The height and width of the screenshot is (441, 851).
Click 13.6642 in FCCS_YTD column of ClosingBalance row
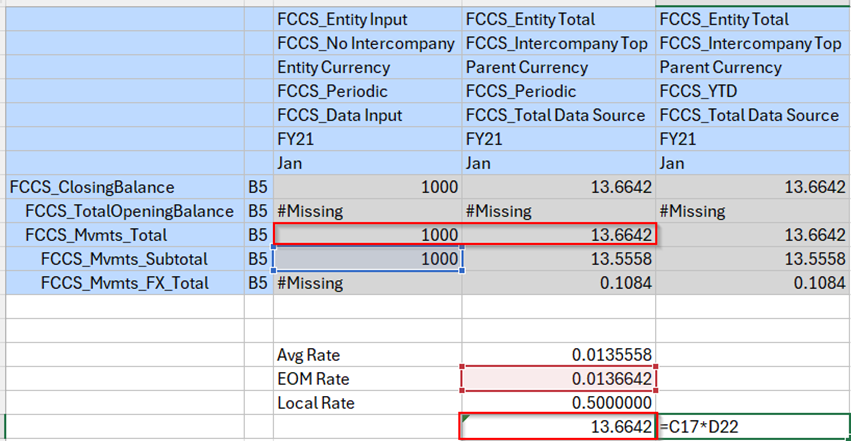[x=753, y=187]
